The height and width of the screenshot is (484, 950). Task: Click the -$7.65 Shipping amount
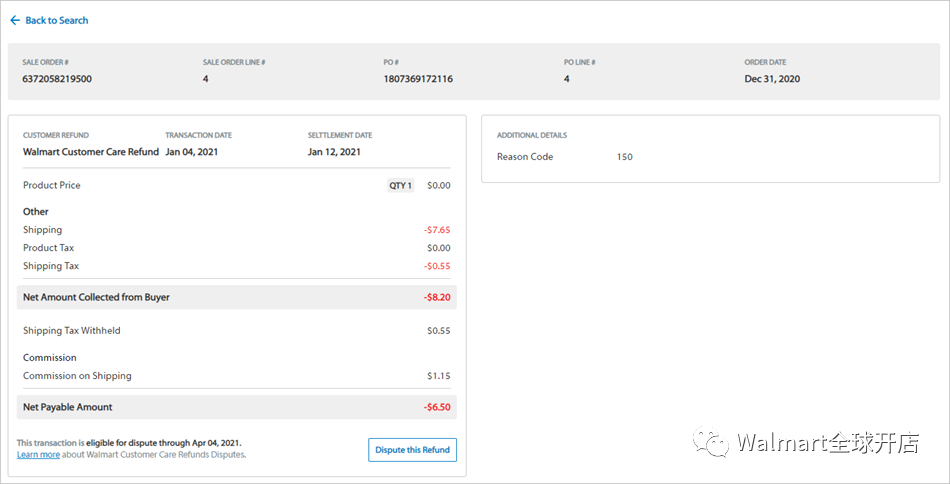click(436, 230)
